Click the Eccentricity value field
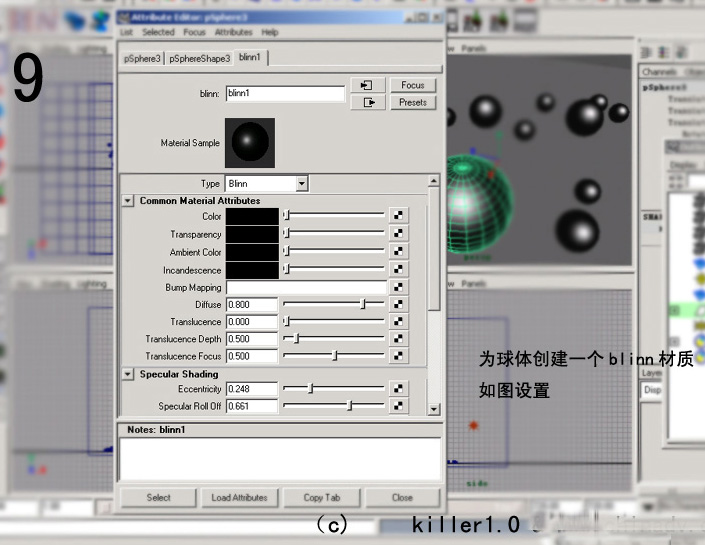The image size is (705, 545). 251,389
